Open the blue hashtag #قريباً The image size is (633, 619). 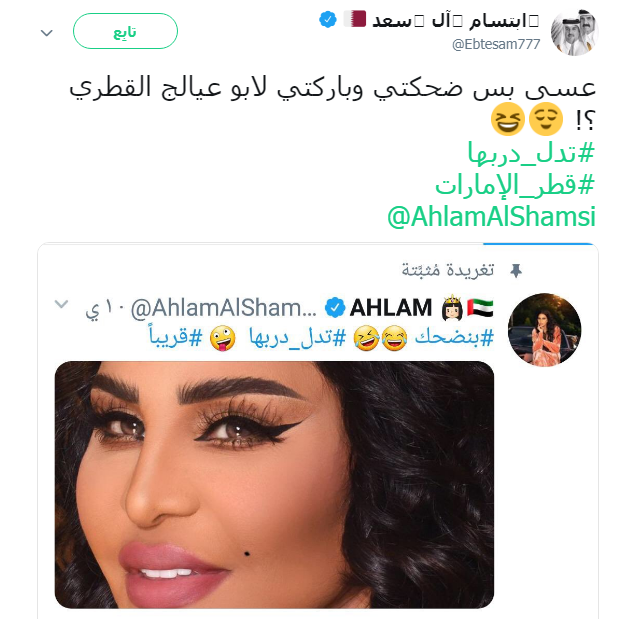(176, 336)
